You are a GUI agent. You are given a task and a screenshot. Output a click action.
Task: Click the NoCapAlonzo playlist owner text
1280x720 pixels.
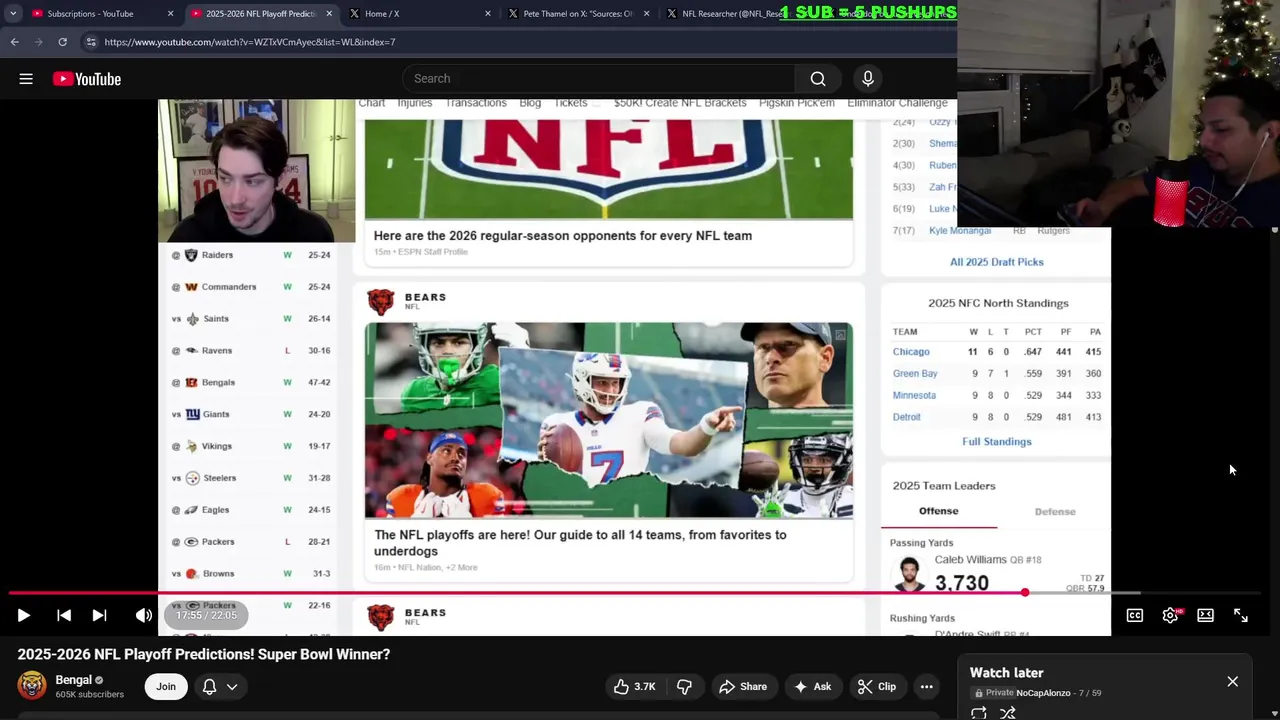pyautogui.click(x=1044, y=693)
